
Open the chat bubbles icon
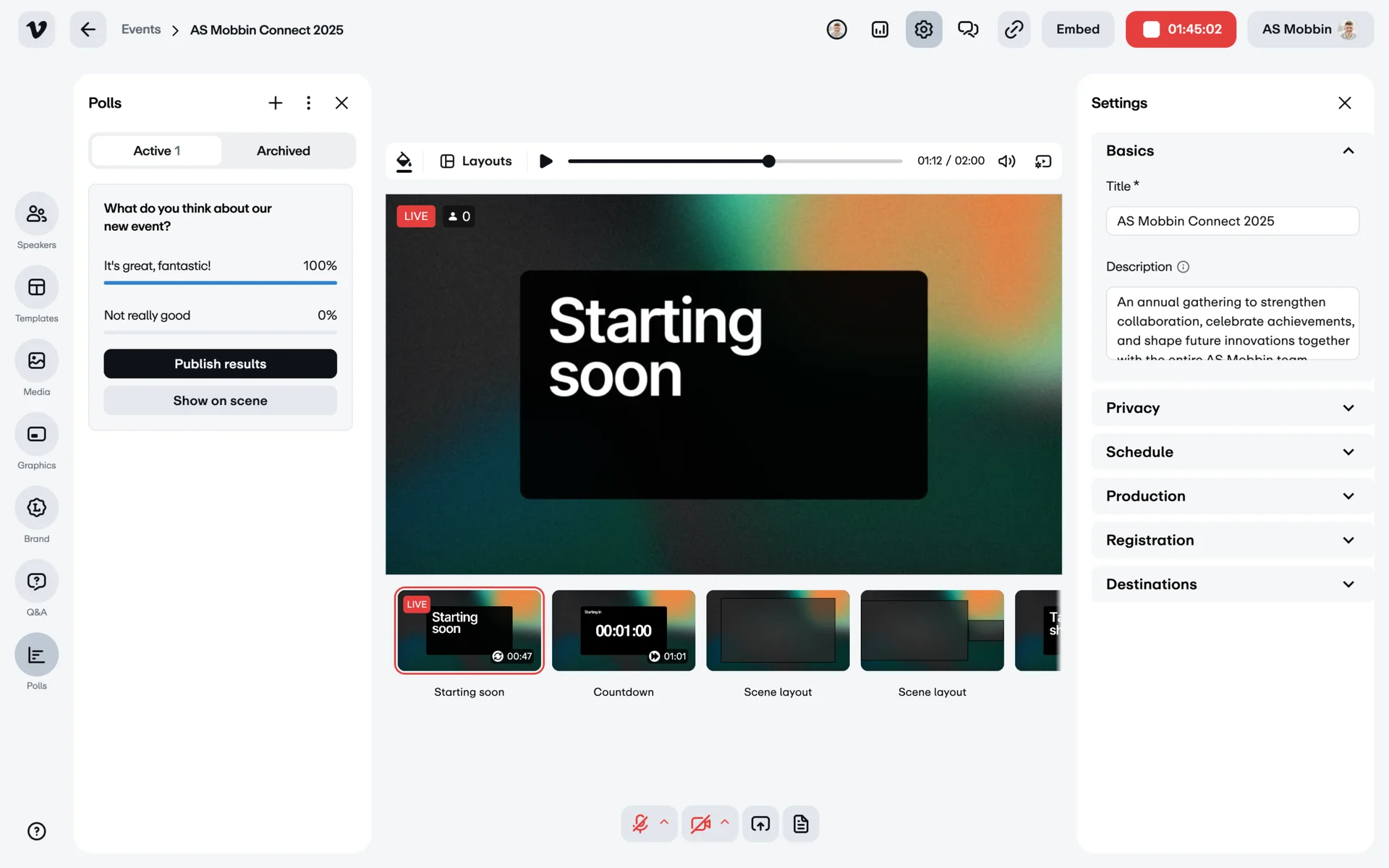point(968,30)
